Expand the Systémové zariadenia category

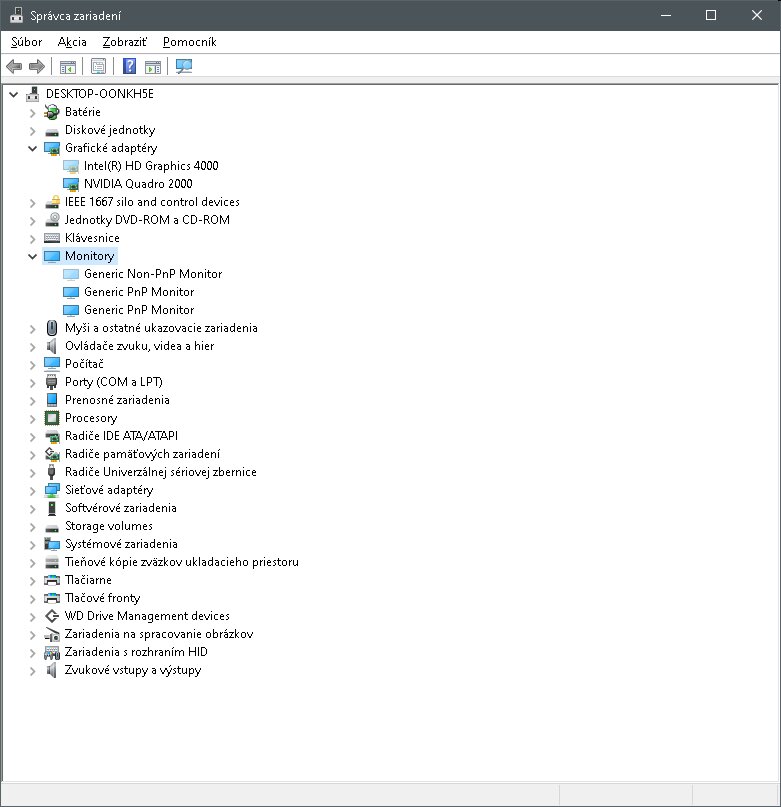32,545
